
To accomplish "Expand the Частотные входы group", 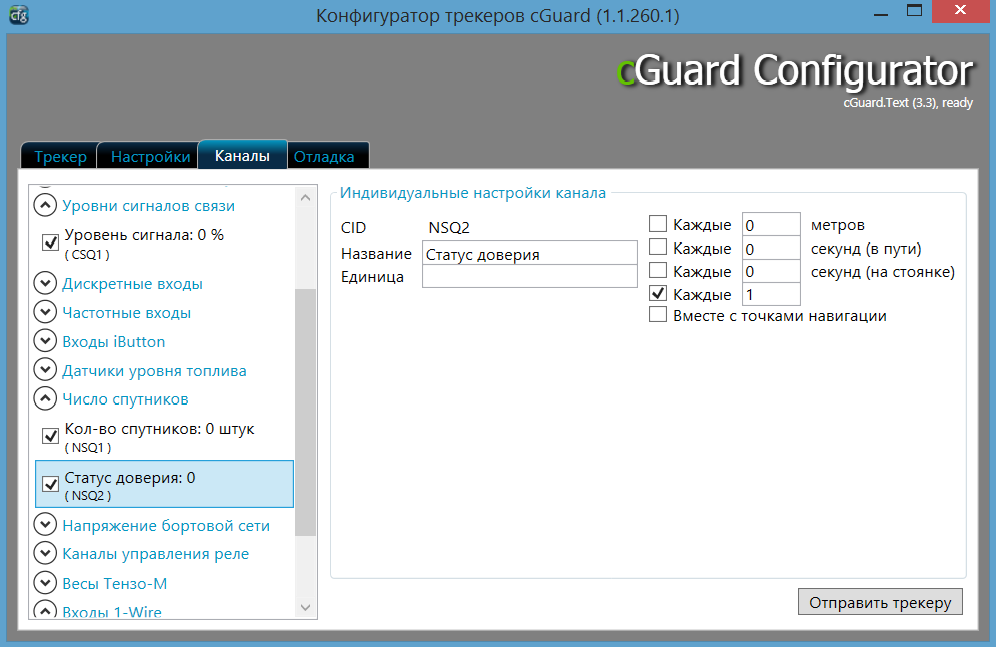I will (x=45, y=312).
